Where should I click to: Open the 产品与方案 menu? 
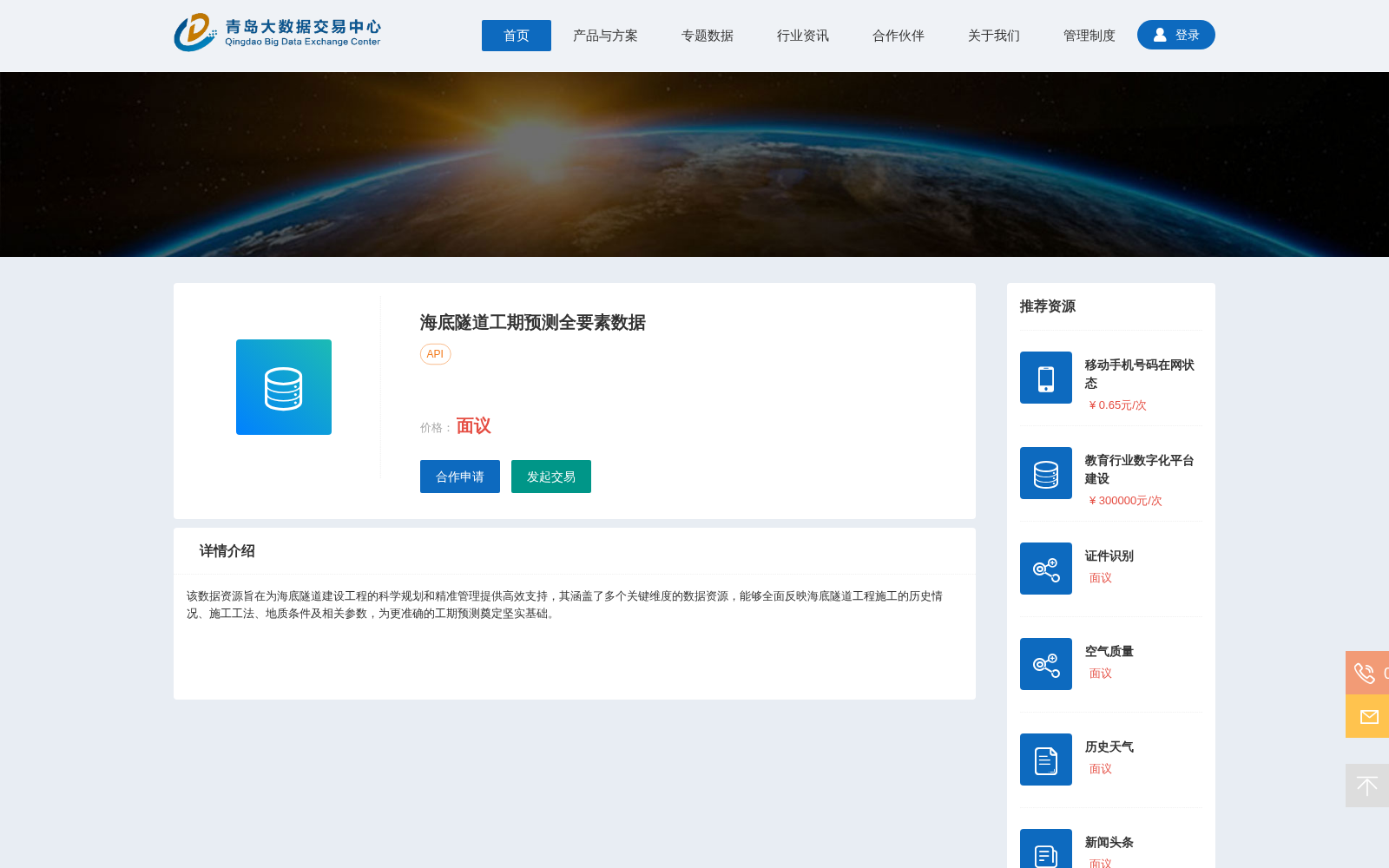click(605, 36)
